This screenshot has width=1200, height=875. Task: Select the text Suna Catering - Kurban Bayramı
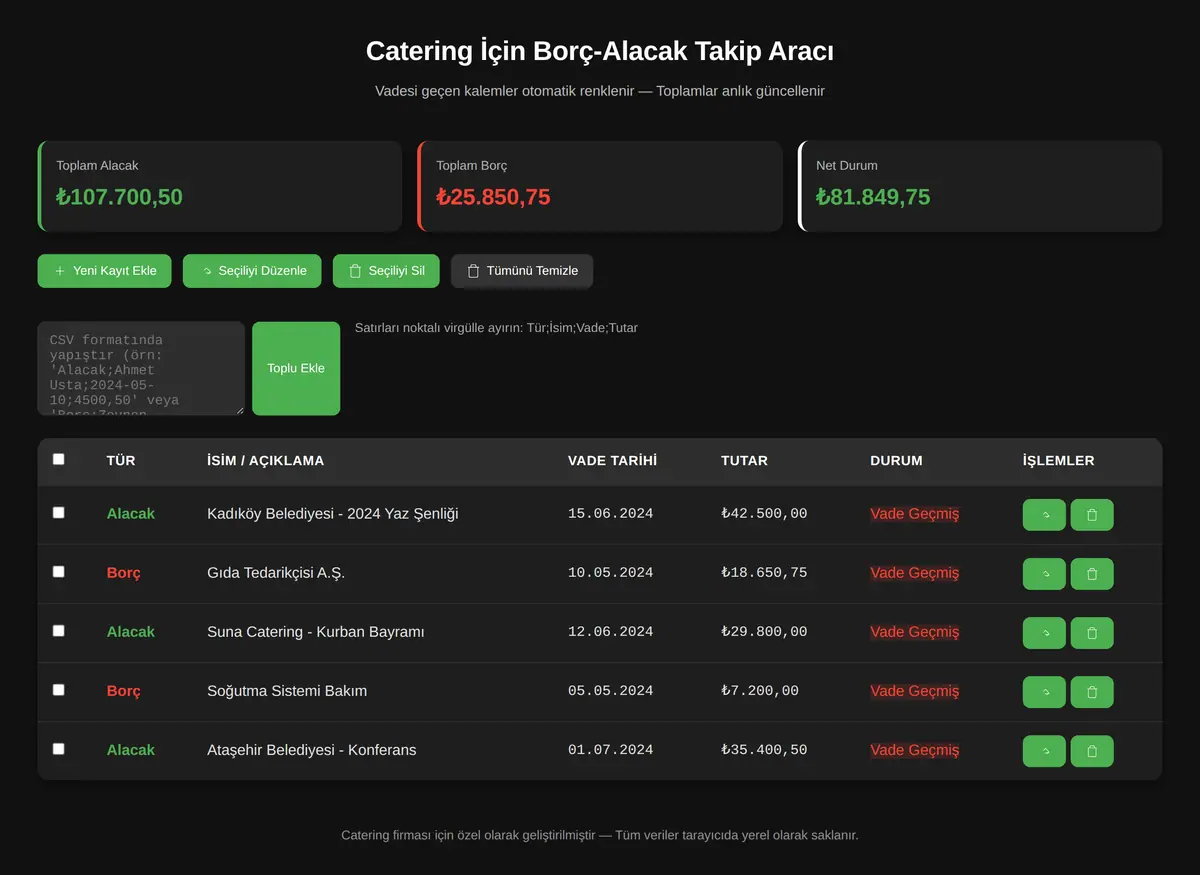316,632
